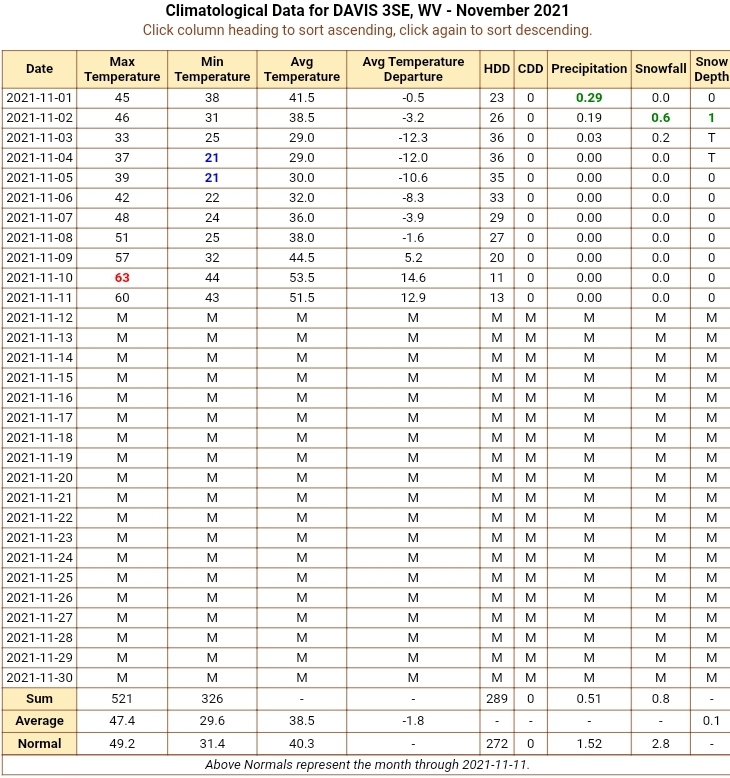Click avg temperature value 44.5
Viewport: 730px width, 778px height.
coord(302,258)
